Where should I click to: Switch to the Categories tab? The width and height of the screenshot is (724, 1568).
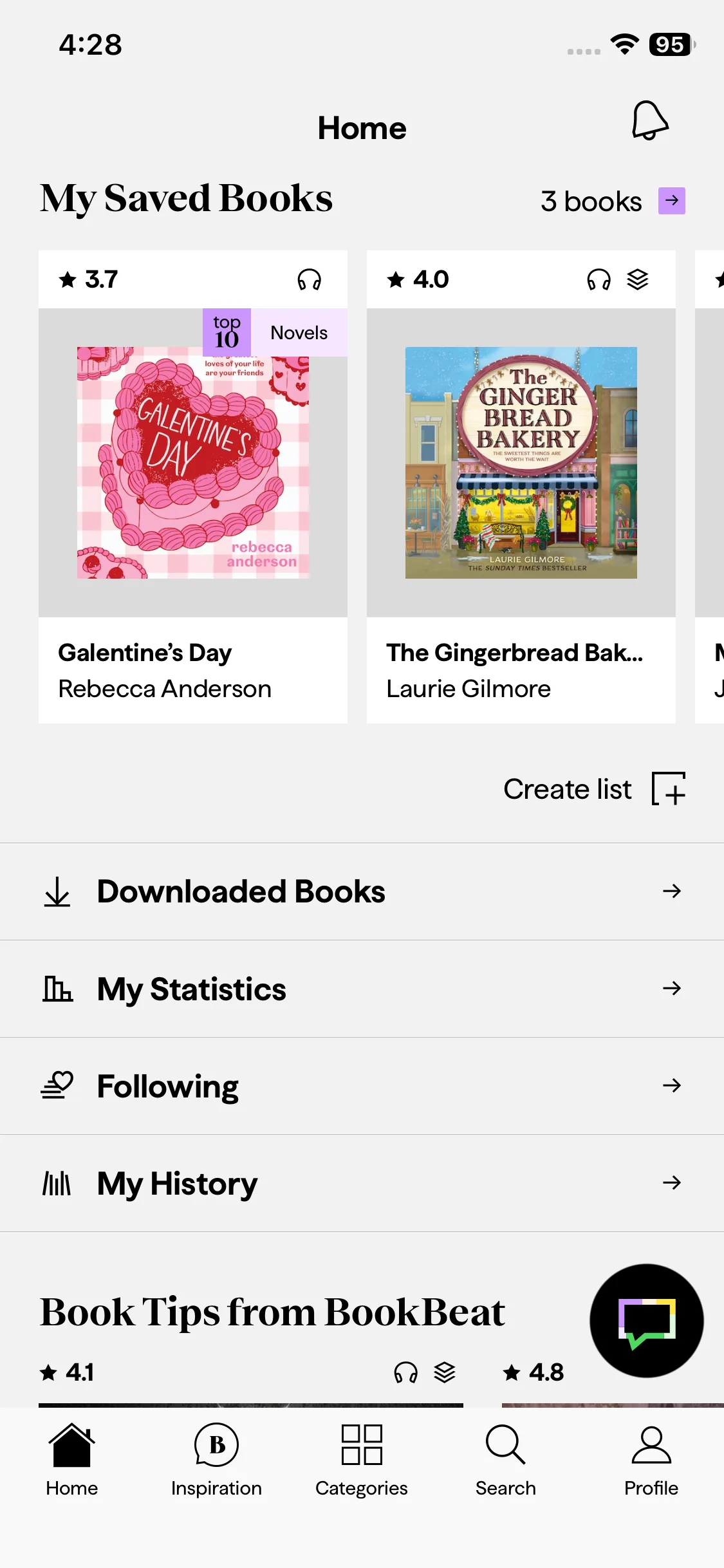(x=362, y=1460)
